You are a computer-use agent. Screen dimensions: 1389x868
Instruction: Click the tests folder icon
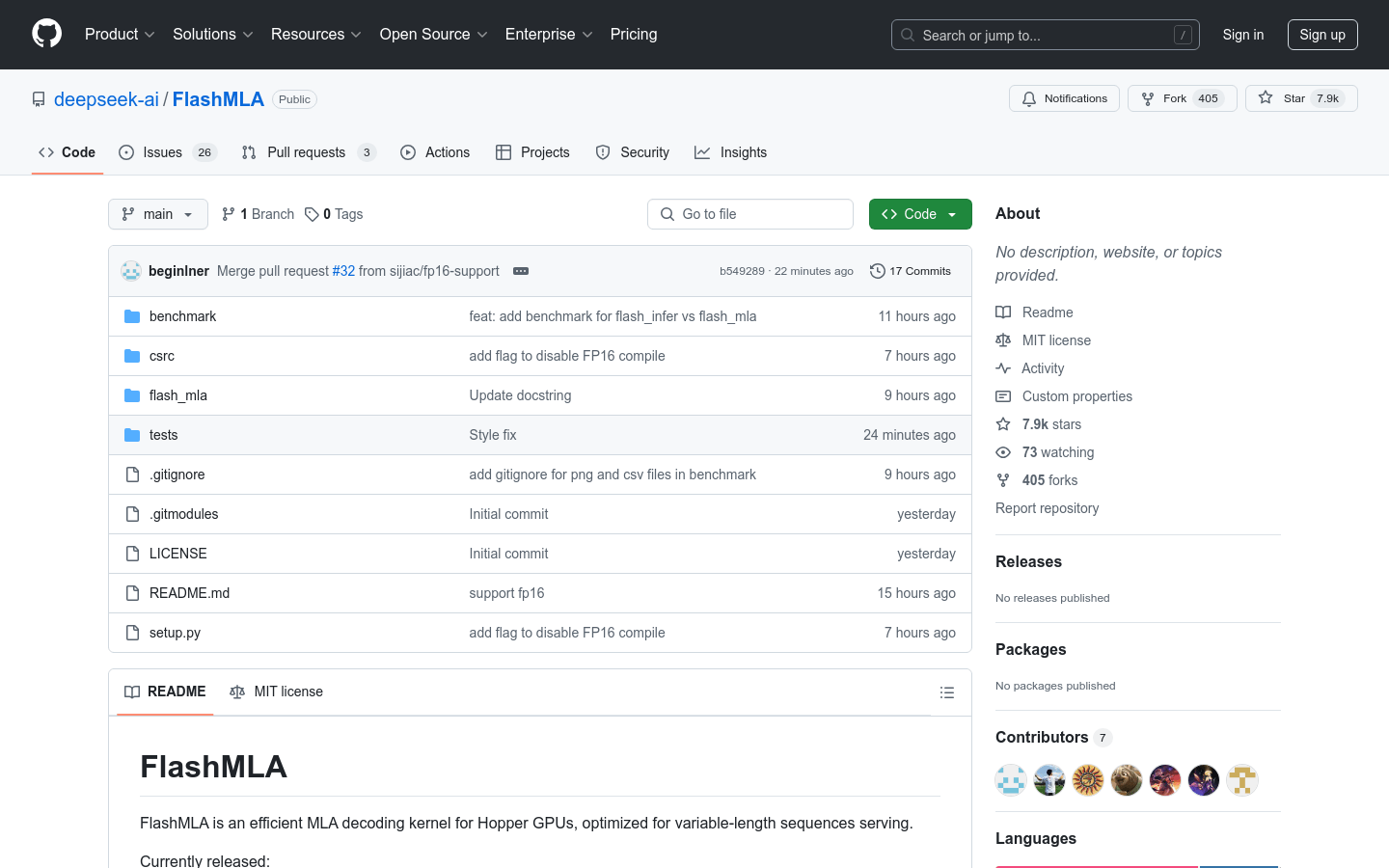click(x=132, y=435)
